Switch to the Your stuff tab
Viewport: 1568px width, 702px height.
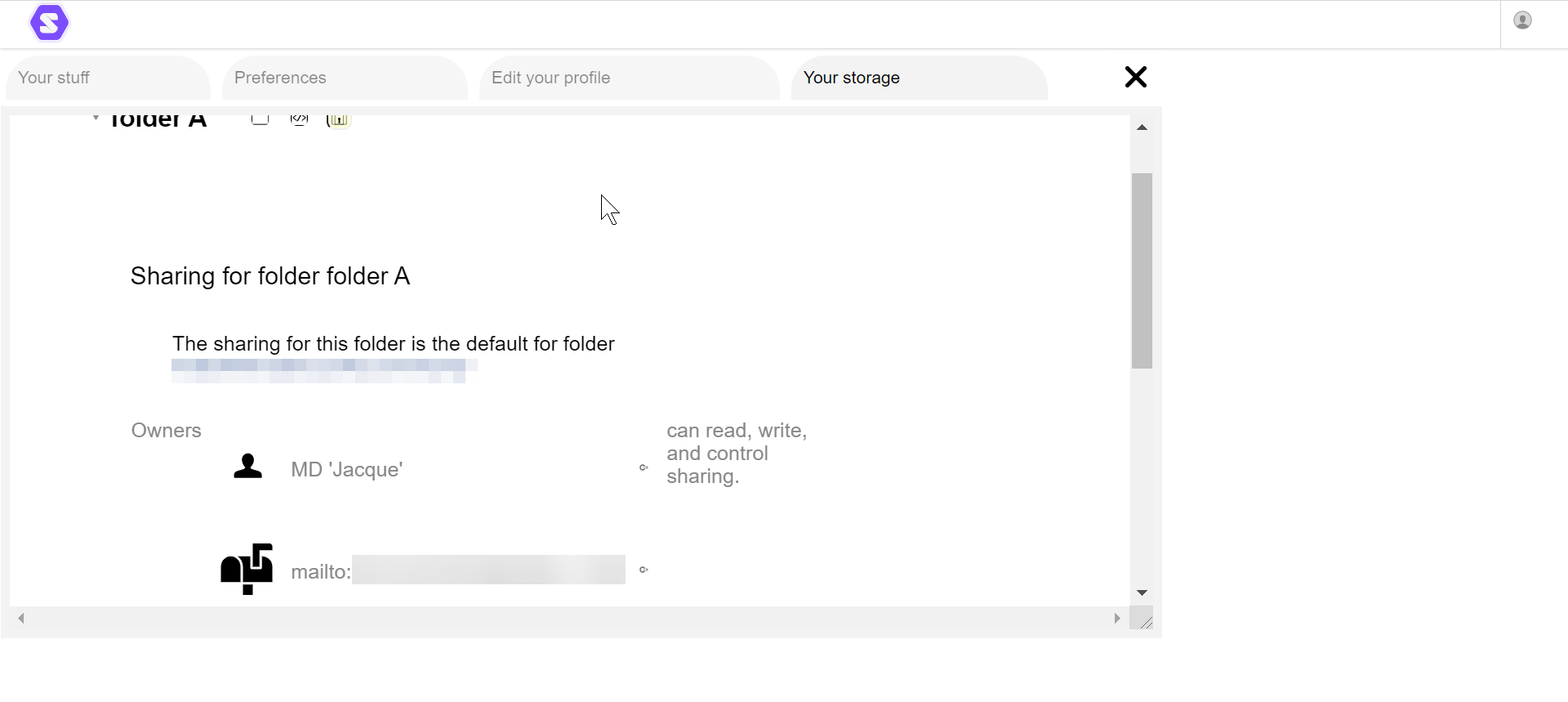[x=53, y=78]
